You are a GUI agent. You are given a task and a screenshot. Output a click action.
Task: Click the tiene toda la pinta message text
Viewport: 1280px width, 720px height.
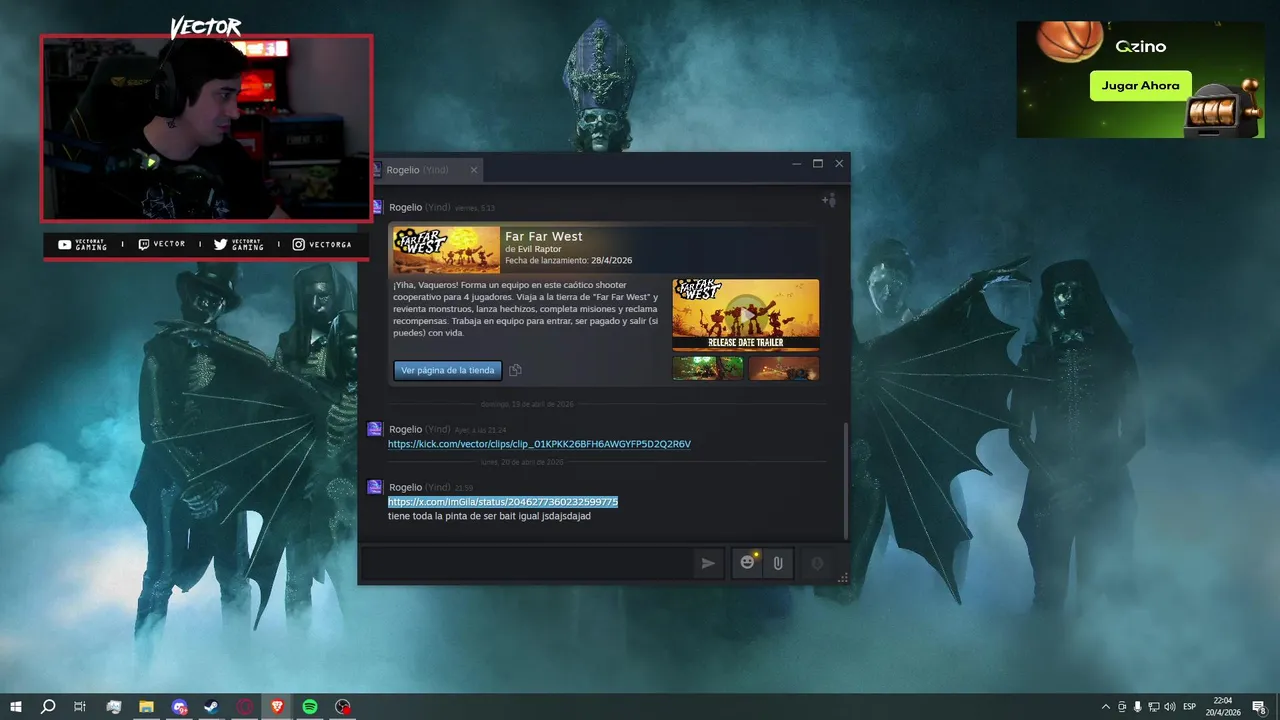489,516
